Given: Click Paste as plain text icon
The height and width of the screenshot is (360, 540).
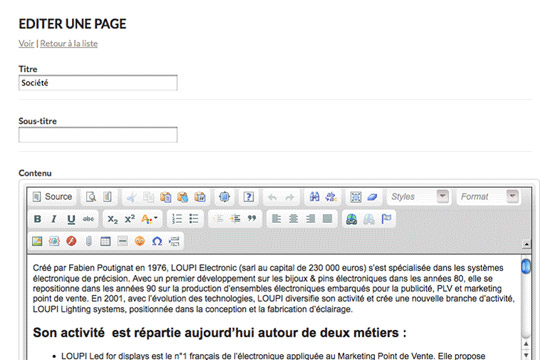Looking at the screenshot, I should coord(183,197).
